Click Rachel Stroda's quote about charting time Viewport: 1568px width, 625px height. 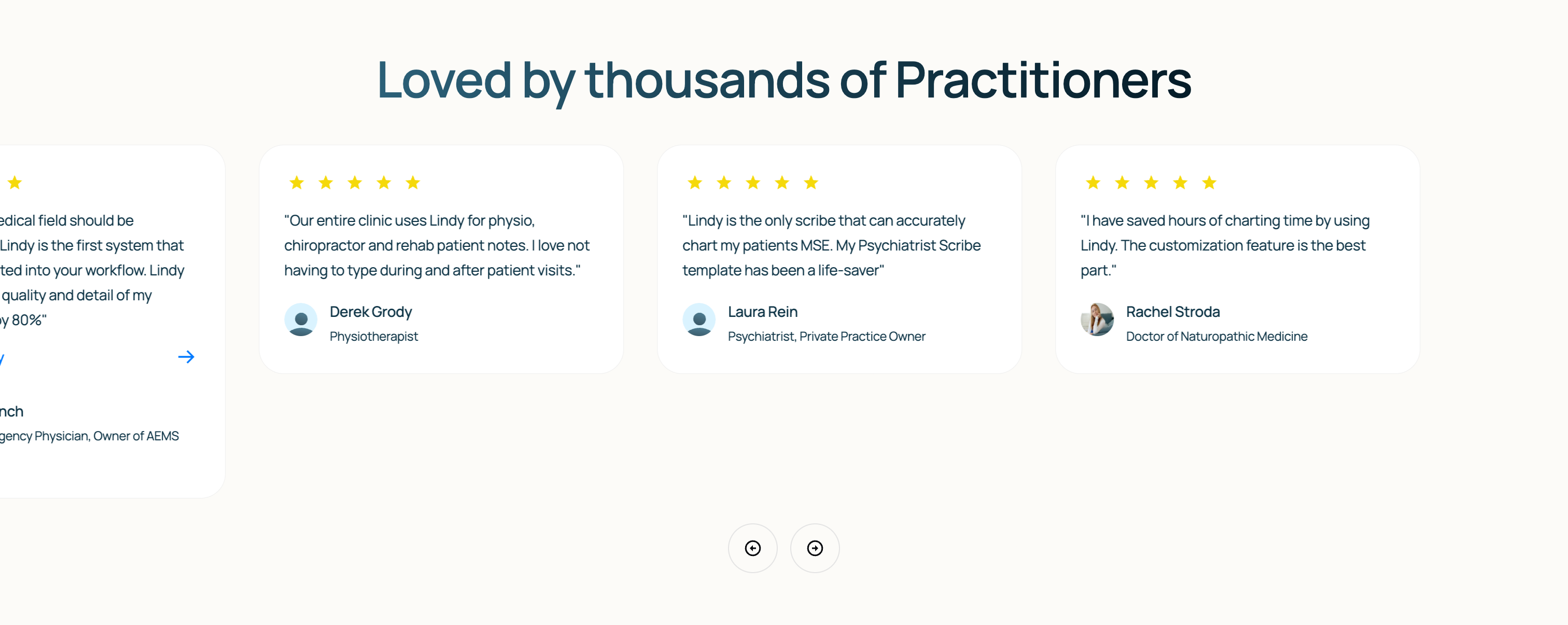[x=1224, y=245]
